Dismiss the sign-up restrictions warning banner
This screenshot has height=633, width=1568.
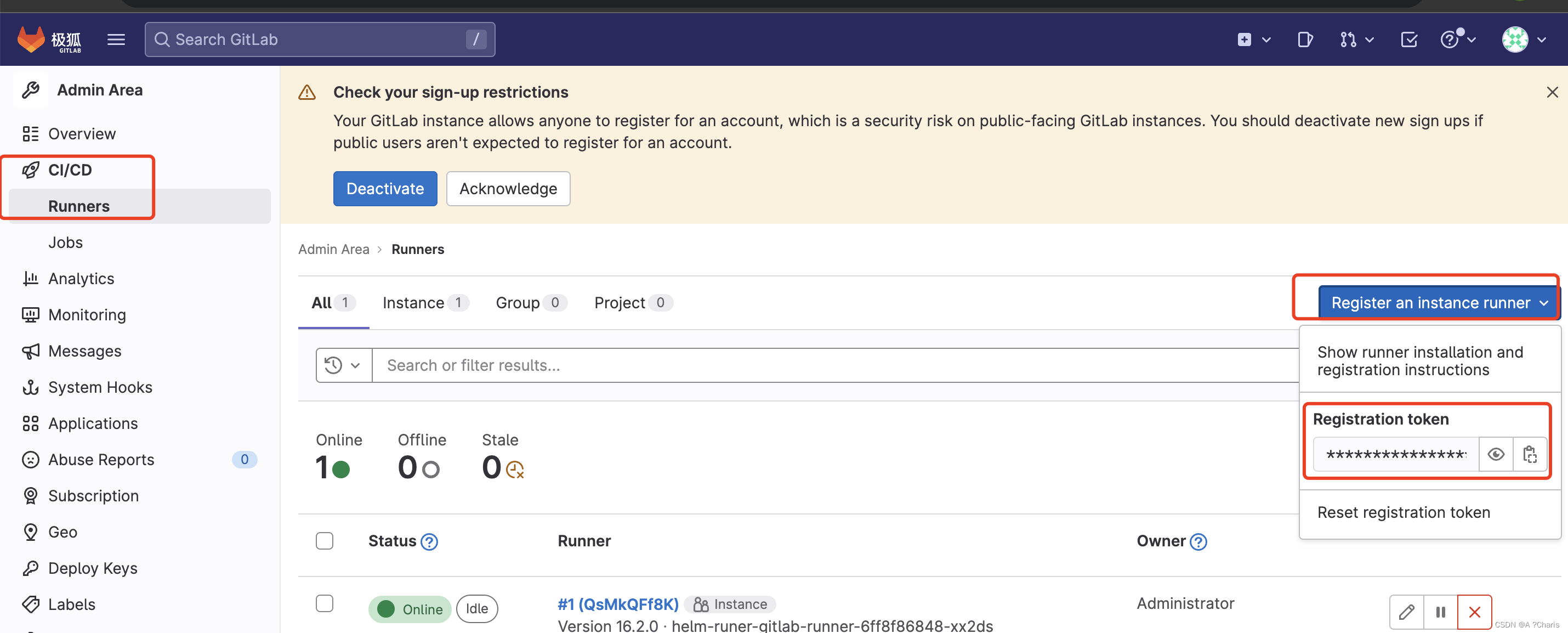tap(1552, 92)
